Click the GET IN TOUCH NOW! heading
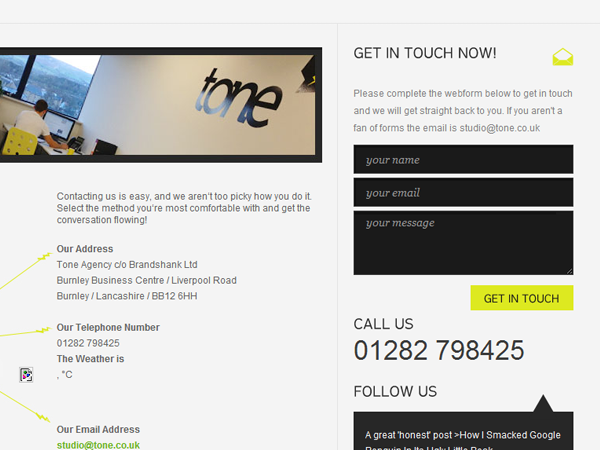The image size is (600, 450). click(425, 53)
